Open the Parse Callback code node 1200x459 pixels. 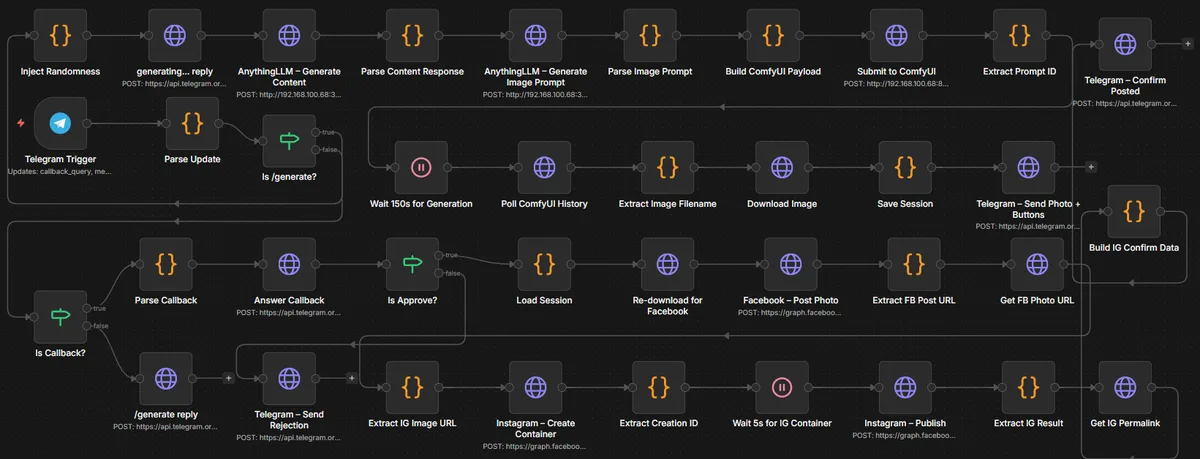pos(166,263)
